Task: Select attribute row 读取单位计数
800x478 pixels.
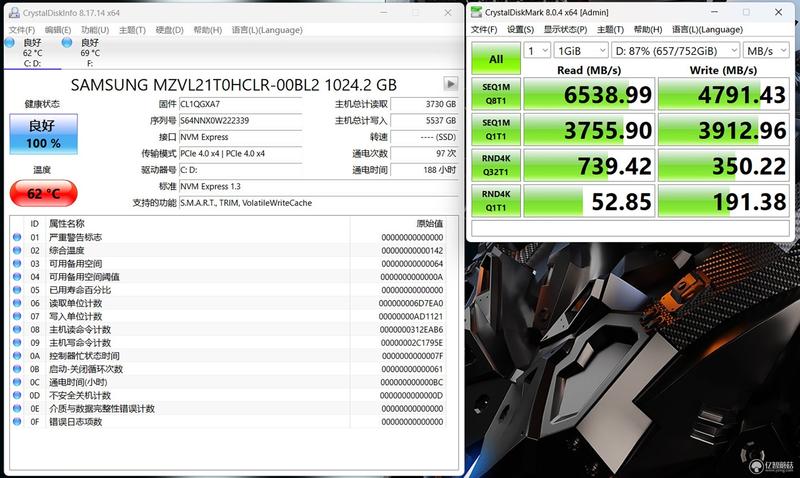Action: [229, 303]
